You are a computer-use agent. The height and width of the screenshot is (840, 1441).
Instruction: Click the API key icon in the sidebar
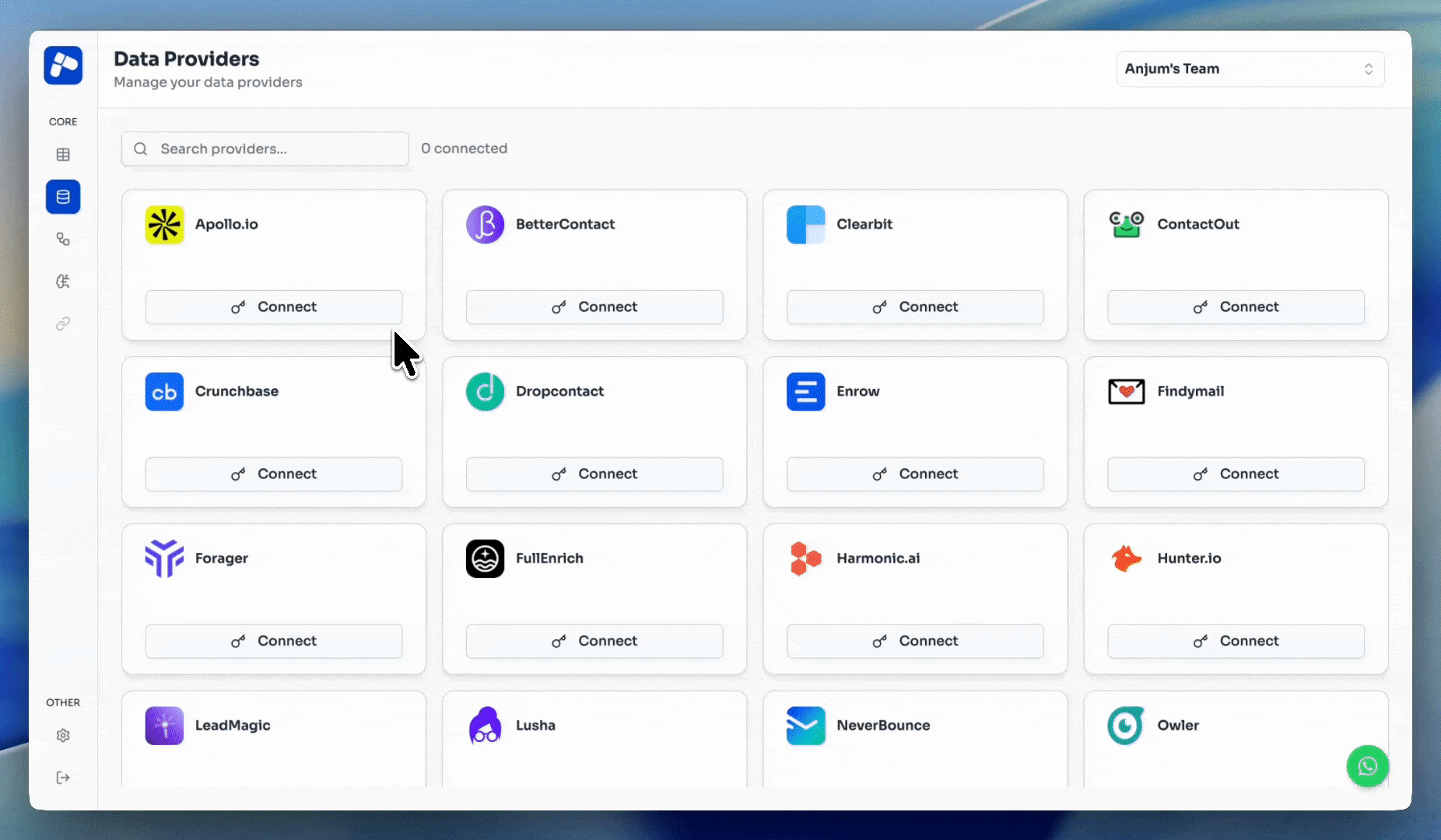63,282
